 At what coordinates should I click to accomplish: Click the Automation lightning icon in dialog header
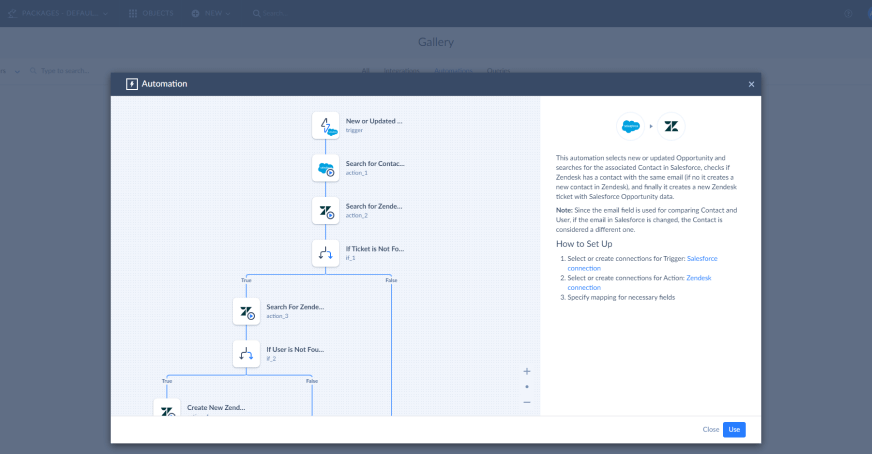pos(132,84)
